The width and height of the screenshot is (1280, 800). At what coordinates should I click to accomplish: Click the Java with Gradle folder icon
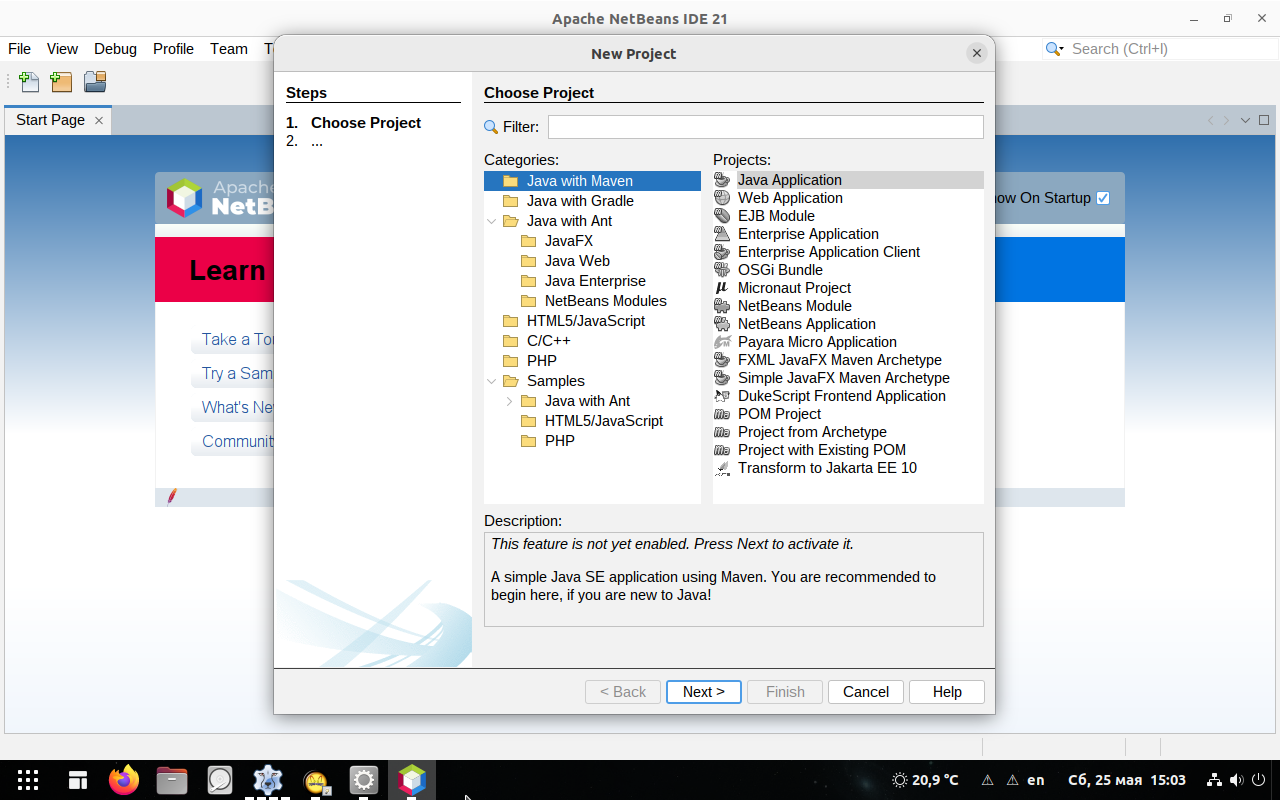[511, 201]
